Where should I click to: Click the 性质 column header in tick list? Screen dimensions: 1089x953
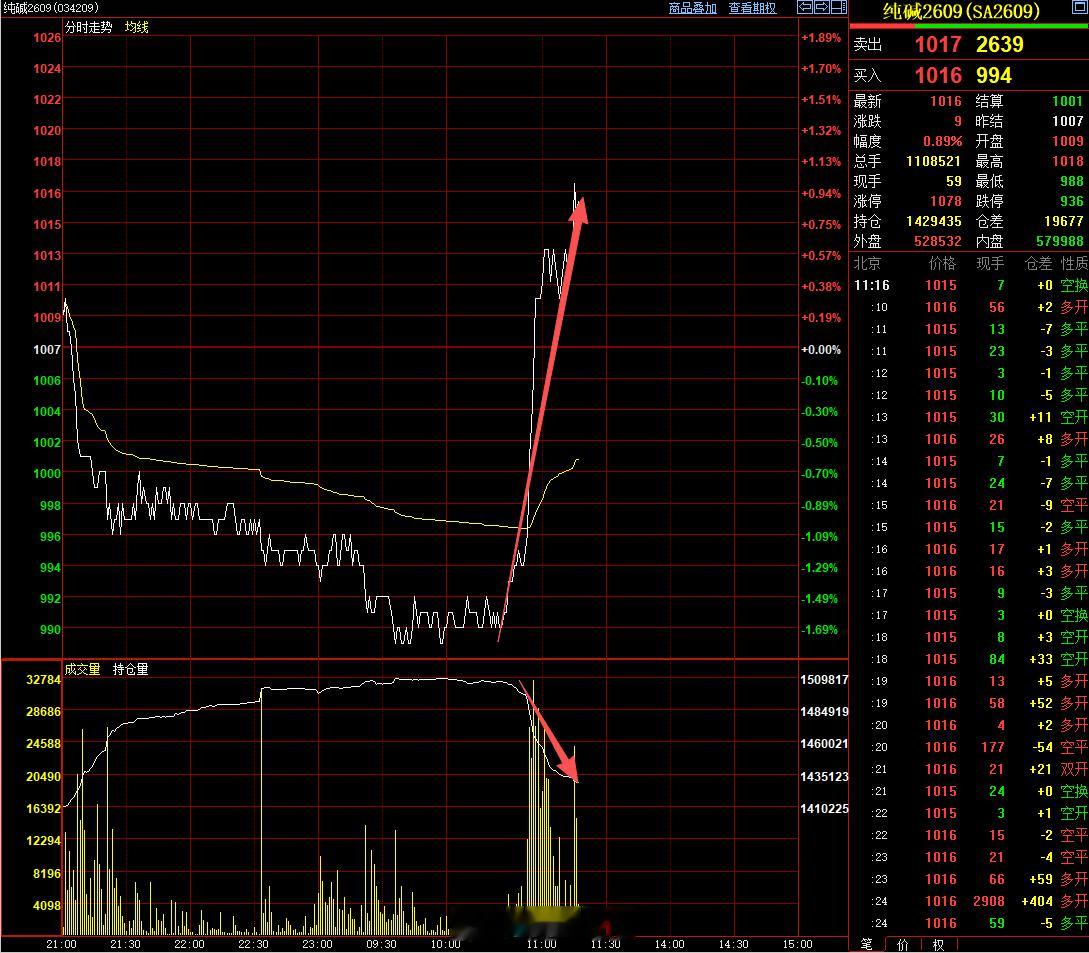point(1074,263)
